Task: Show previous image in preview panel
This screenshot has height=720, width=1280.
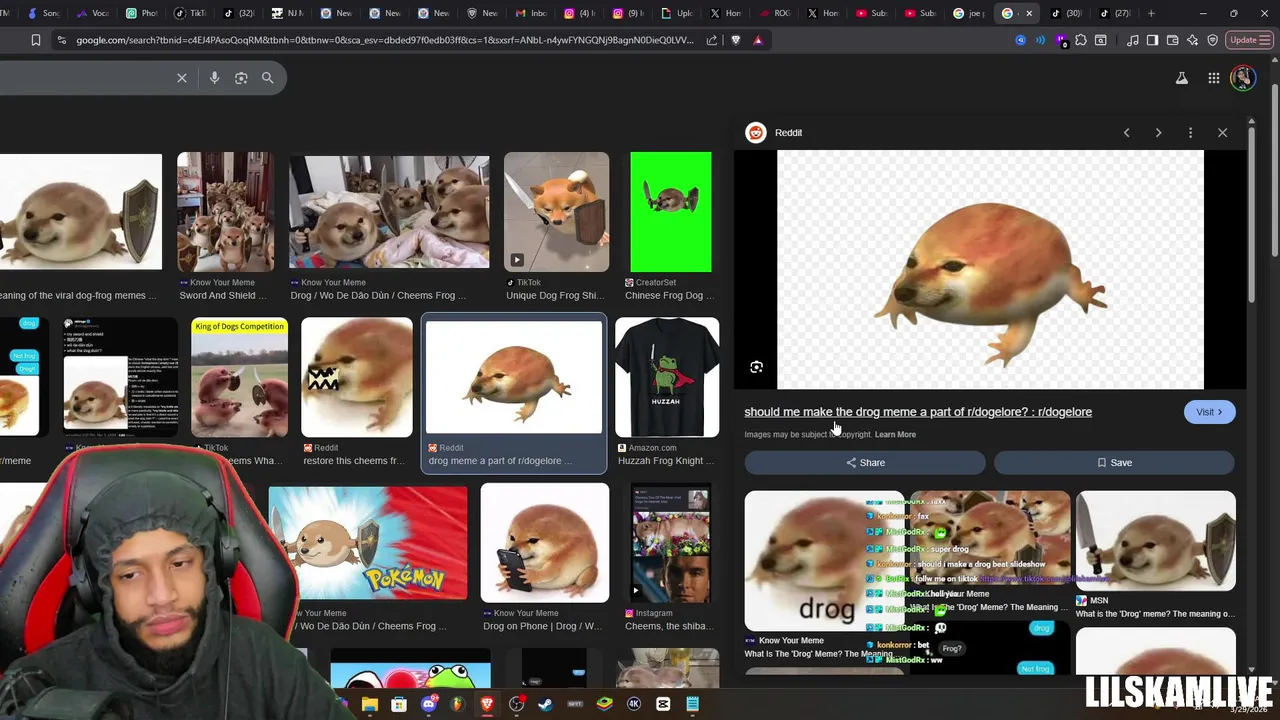Action: (1126, 132)
